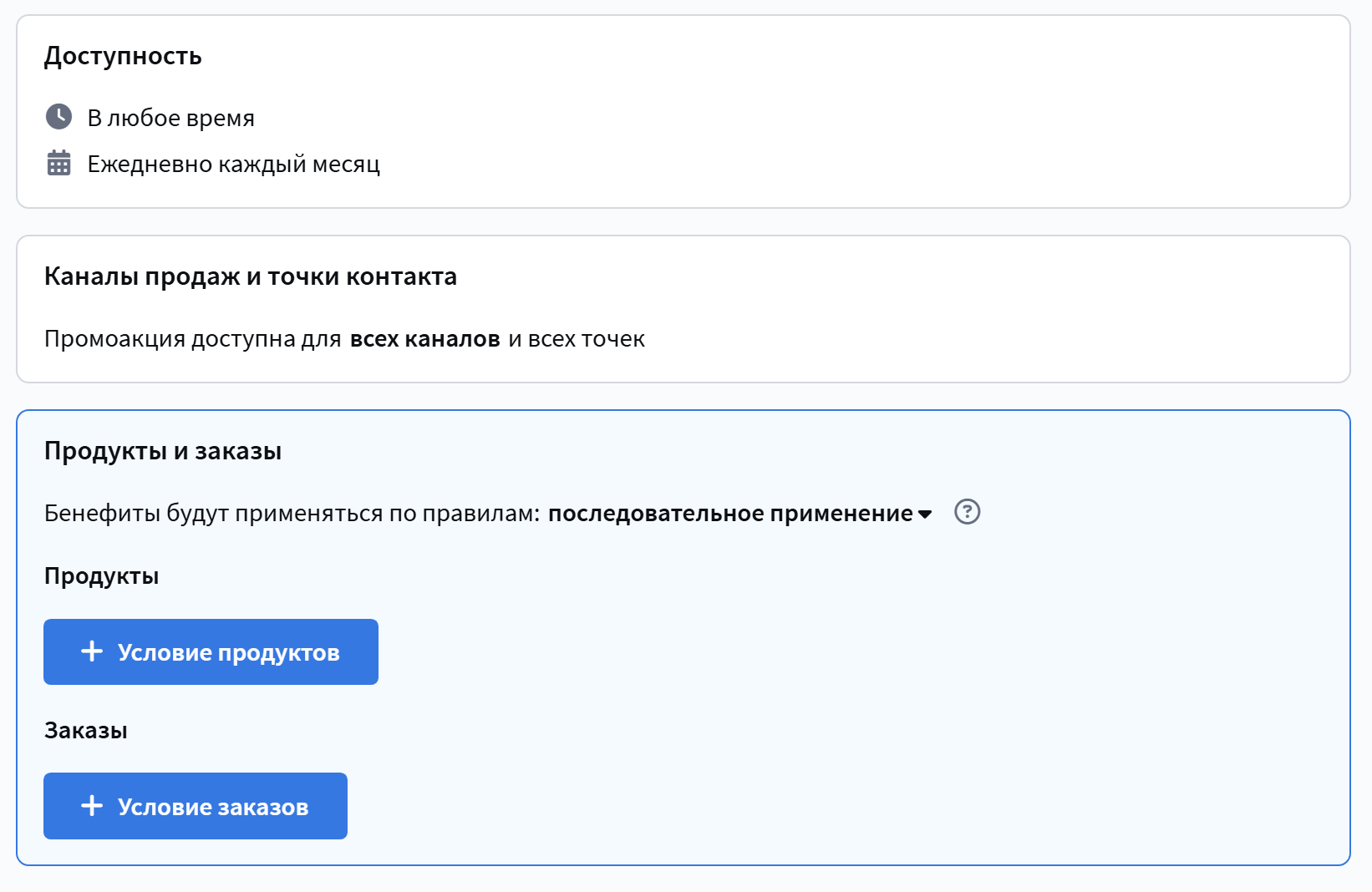
Task: Click the 'Заказы' subsection label
Action: pos(85,731)
